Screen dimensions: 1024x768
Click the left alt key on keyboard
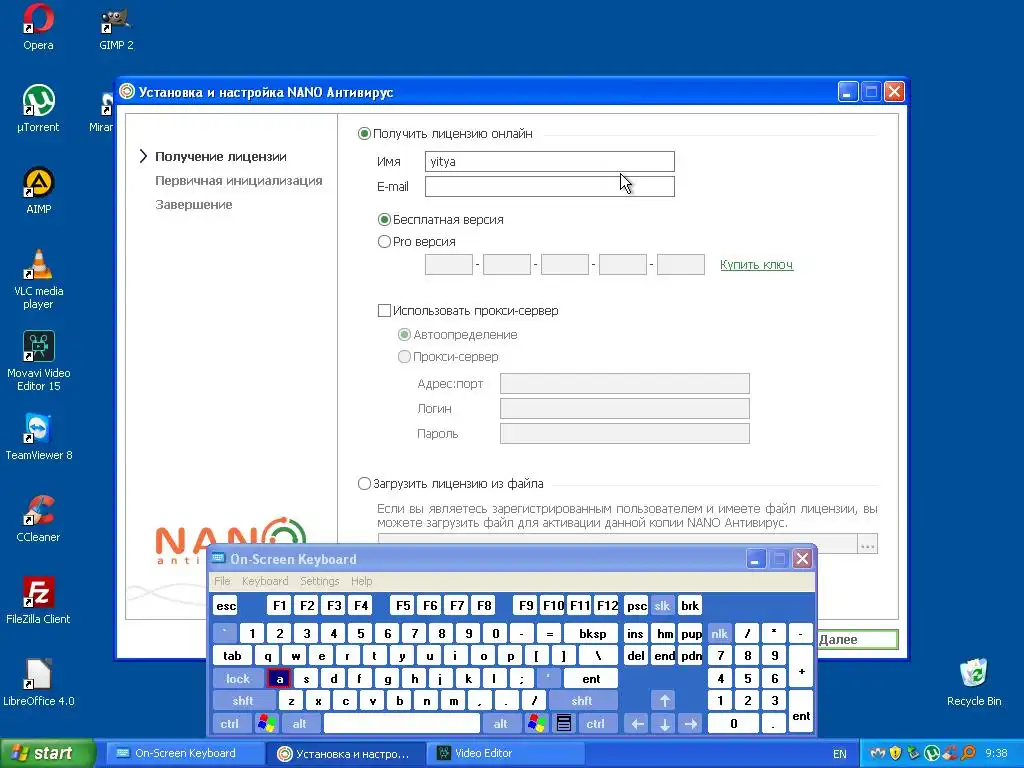tap(300, 724)
